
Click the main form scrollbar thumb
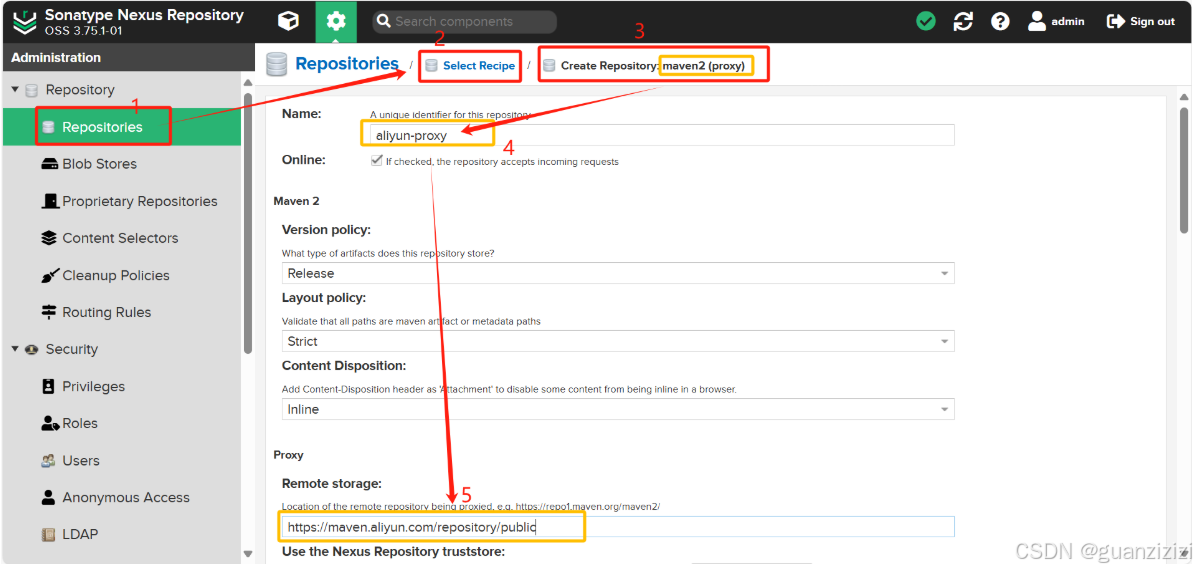(x=1184, y=169)
